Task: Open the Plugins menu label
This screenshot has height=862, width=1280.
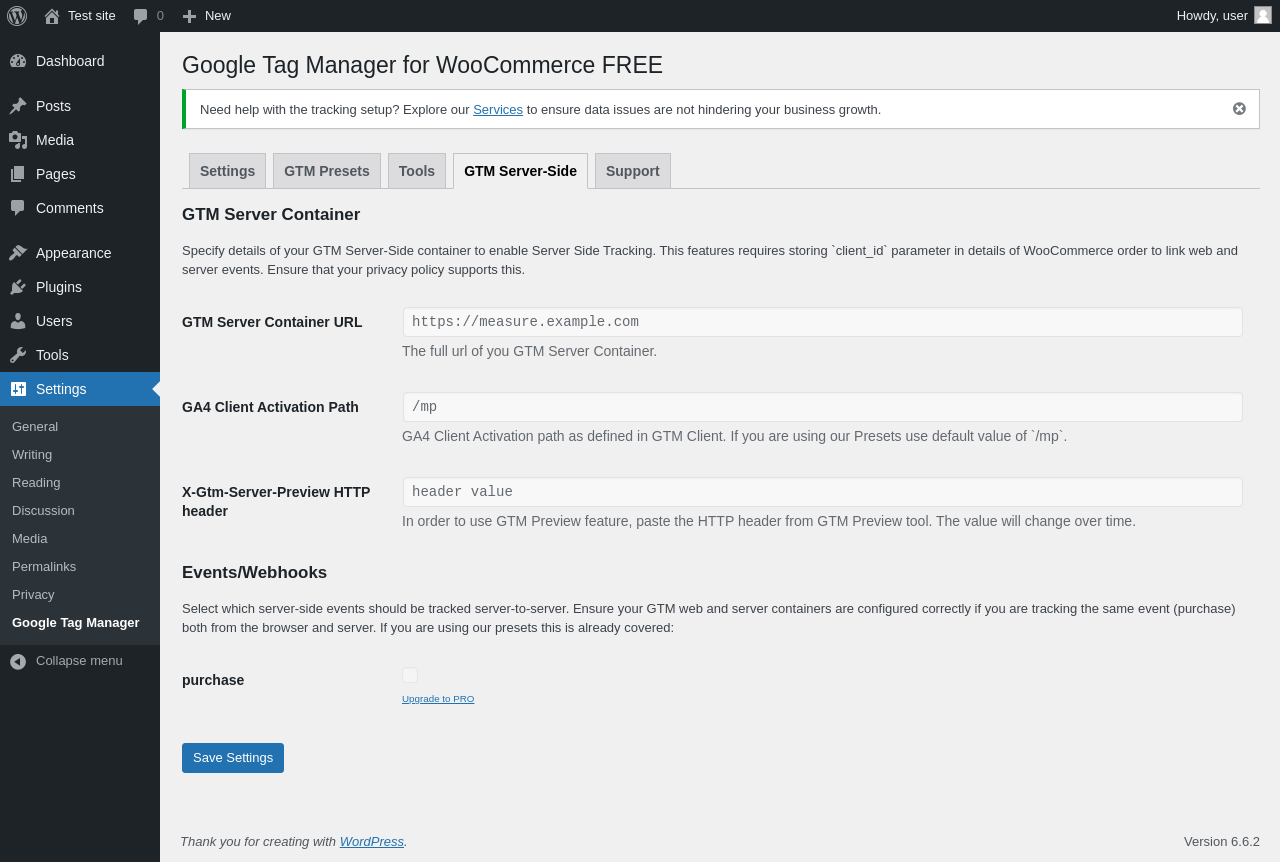Action: pyautogui.click(x=59, y=287)
